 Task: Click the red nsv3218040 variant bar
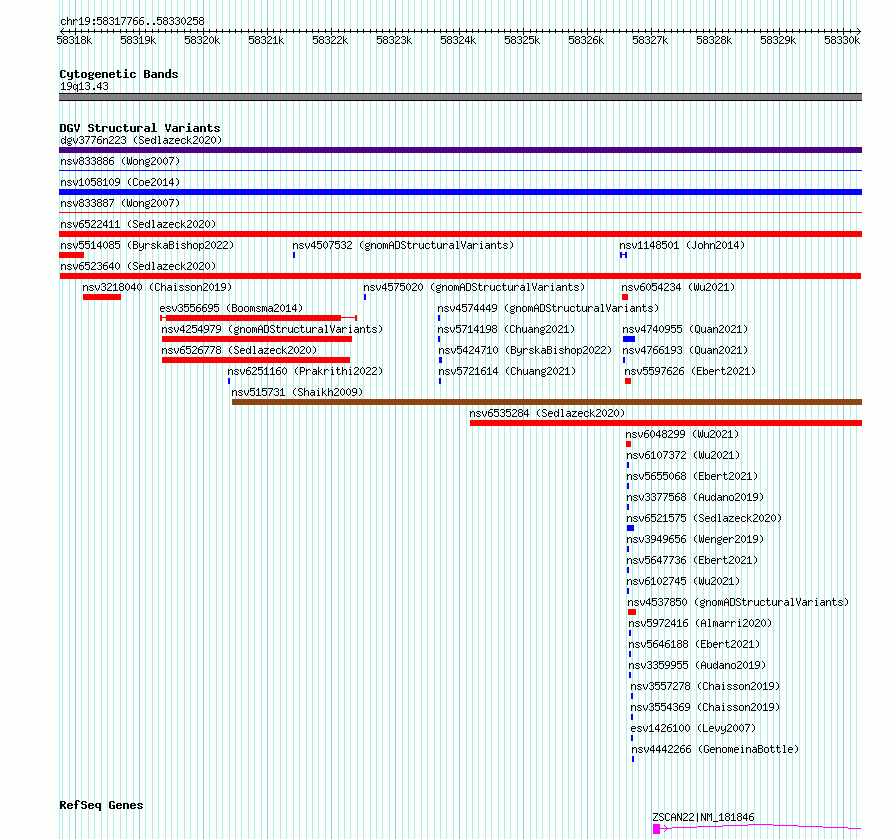[102, 297]
